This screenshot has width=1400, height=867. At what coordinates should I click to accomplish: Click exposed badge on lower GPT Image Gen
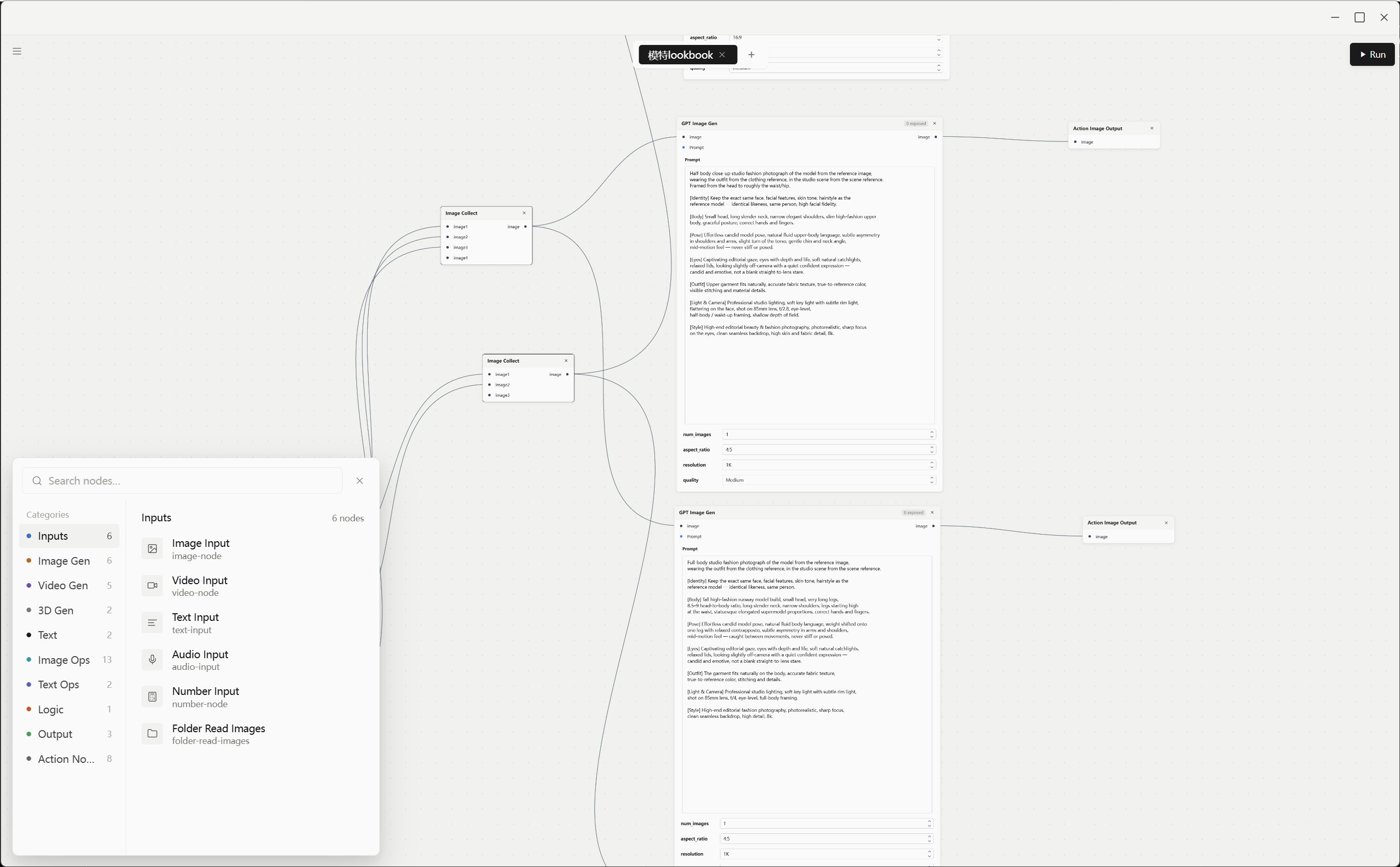point(913,512)
